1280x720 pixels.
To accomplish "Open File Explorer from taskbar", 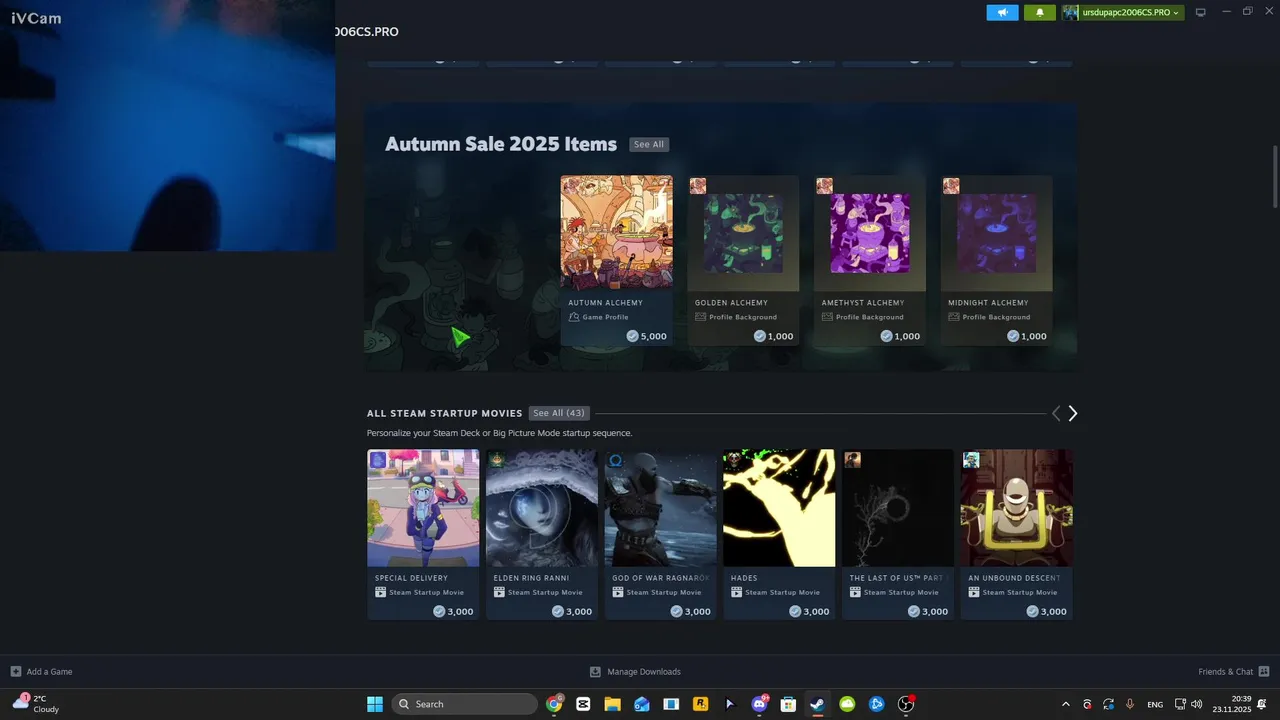I will click(x=612, y=704).
